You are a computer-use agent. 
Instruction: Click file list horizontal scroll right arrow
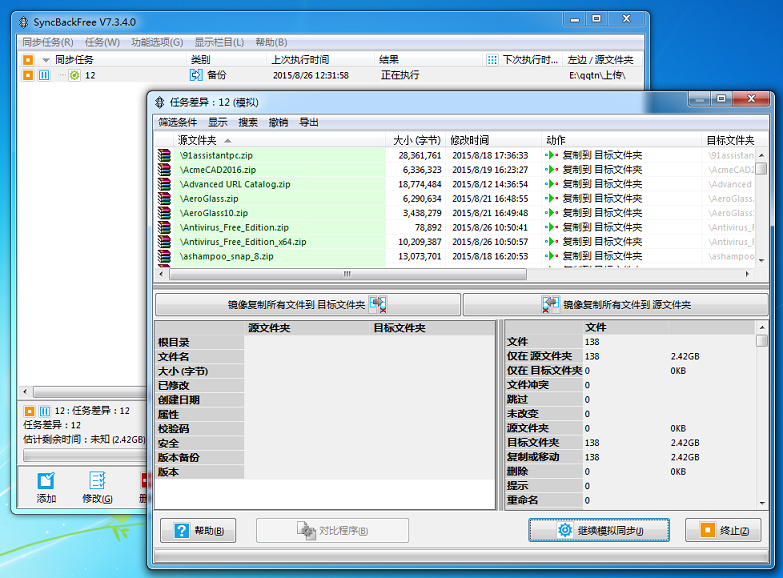coord(747,274)
